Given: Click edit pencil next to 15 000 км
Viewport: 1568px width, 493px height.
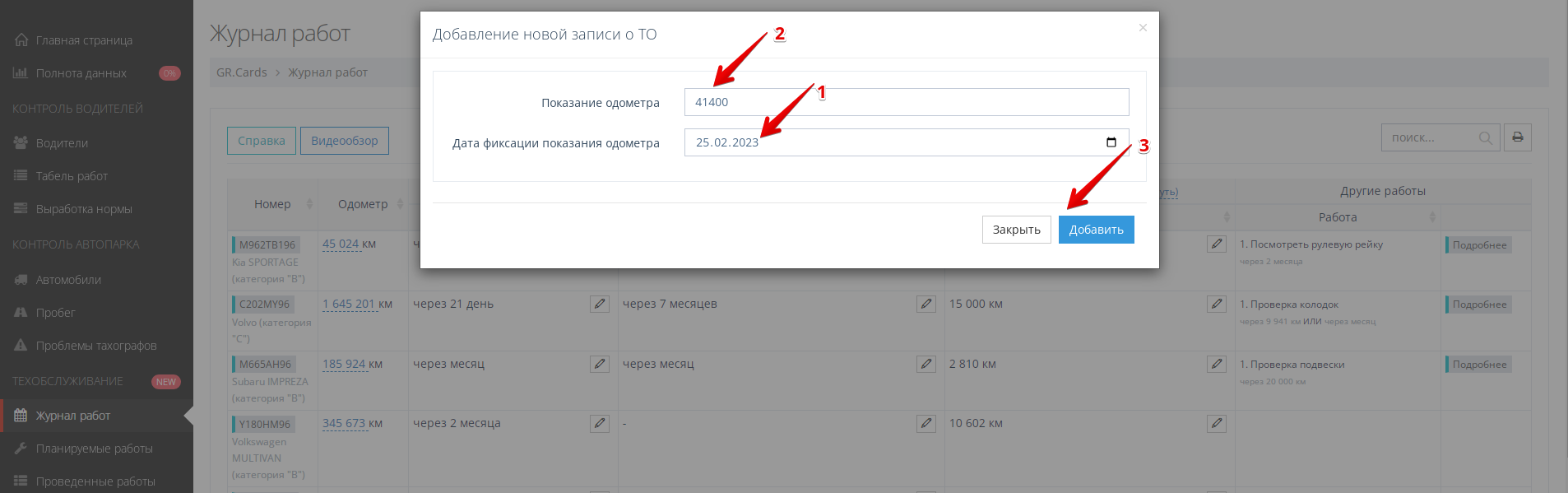Looking at the screenshot, I should (x=1217, y=305).
